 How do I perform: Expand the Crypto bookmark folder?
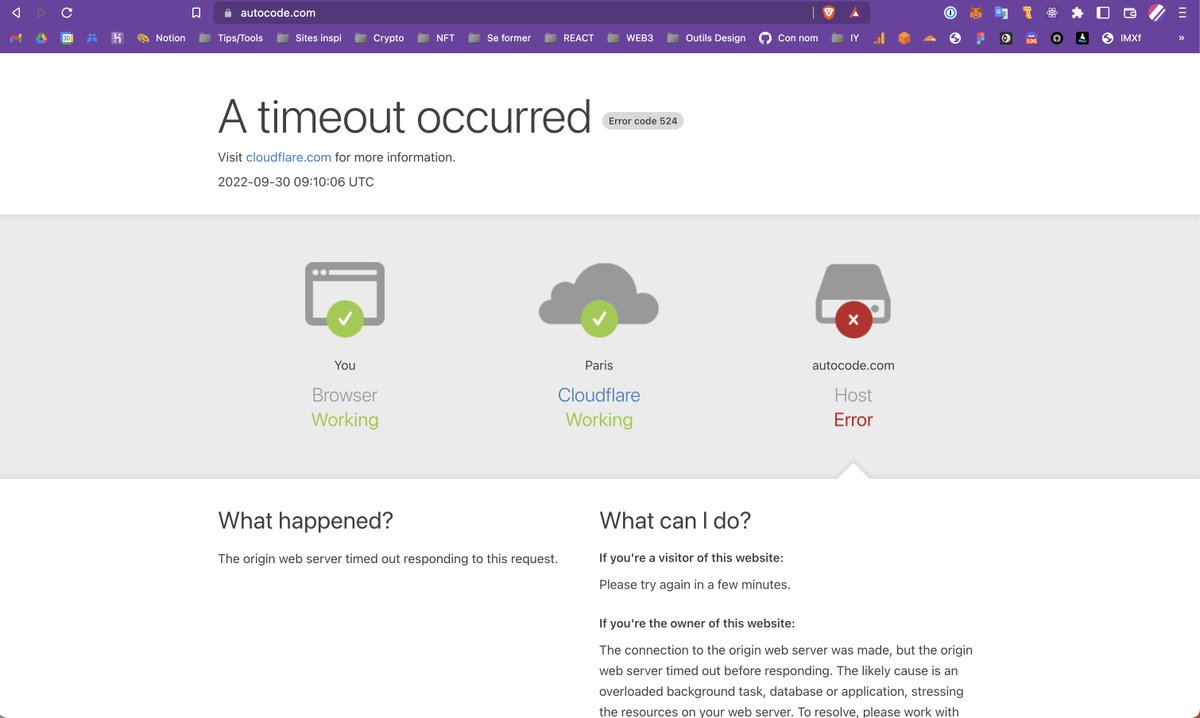tap(379, 38)
